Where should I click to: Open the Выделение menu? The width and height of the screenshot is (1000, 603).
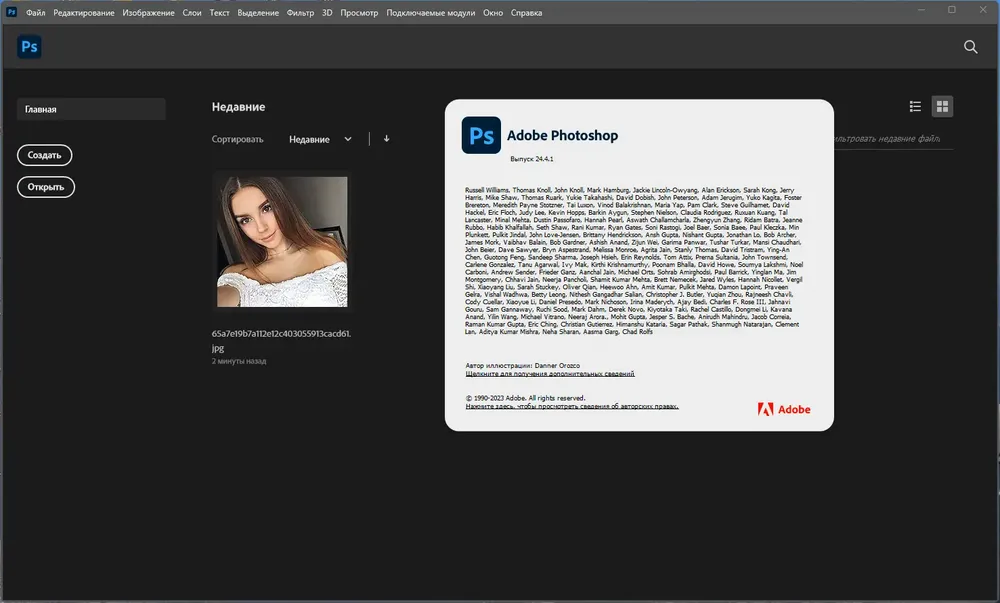tap(258, 13)
